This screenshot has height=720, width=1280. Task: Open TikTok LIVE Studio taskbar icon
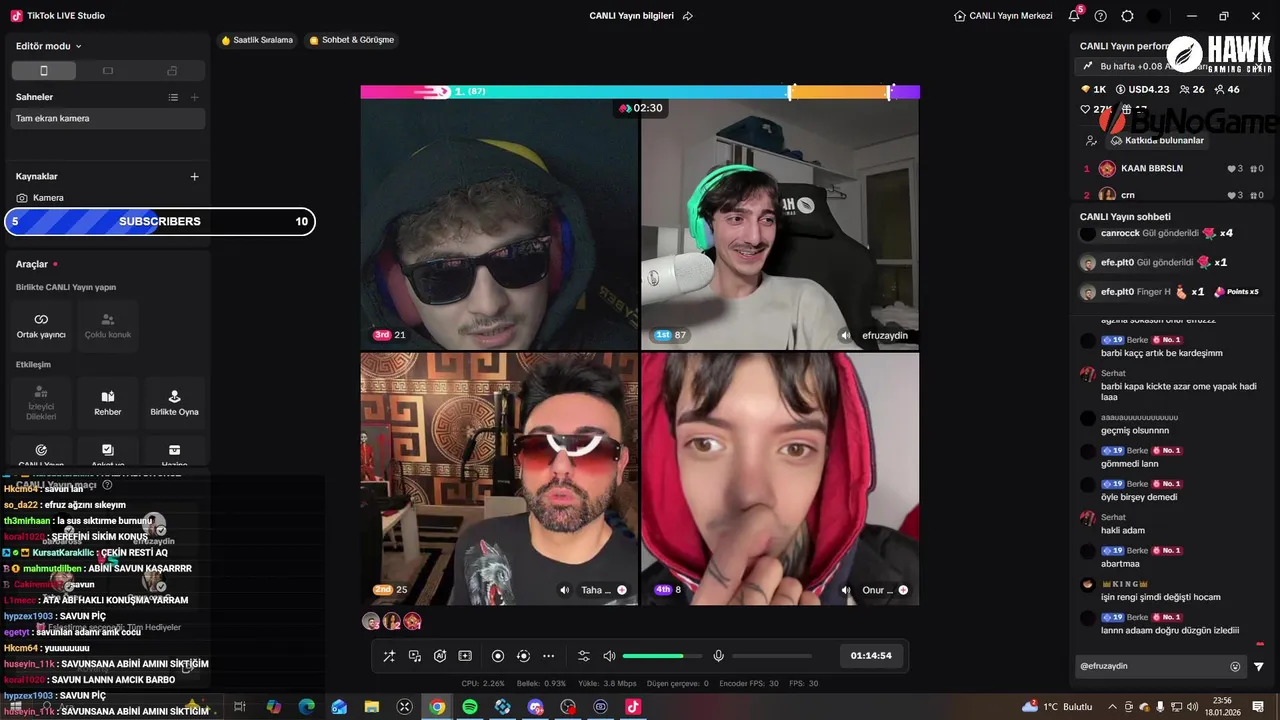tap(633, 707)
